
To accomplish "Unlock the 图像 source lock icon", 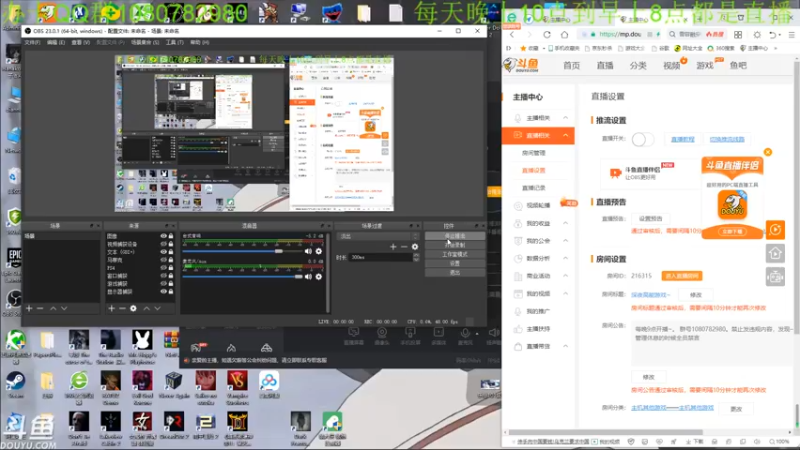I will (171, 236).
